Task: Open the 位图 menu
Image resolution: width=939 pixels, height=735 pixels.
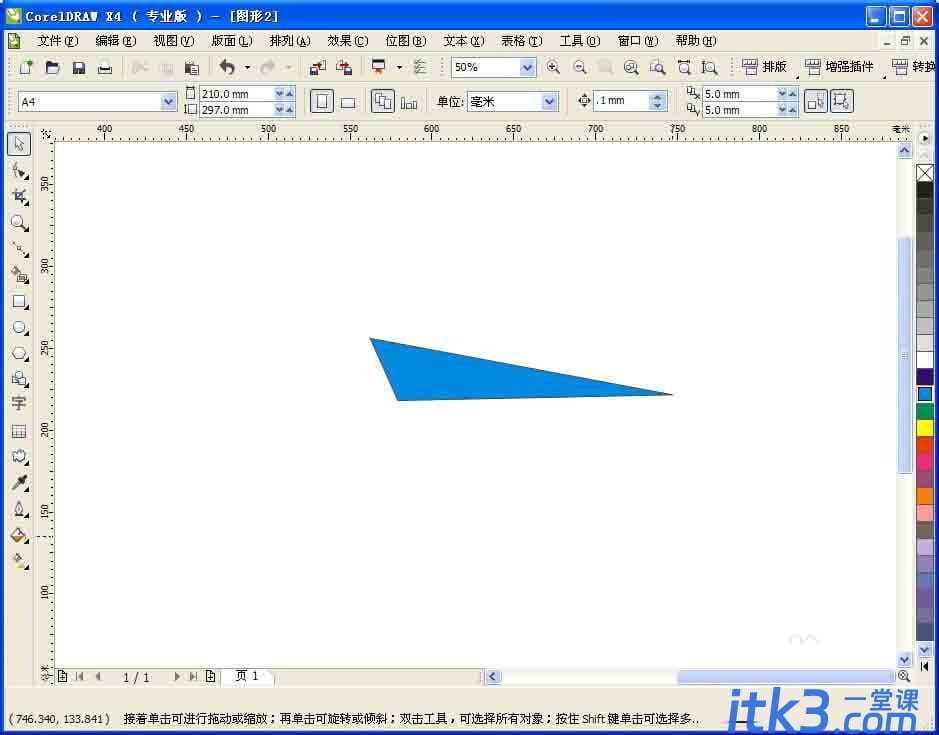Action: [406, 41]
